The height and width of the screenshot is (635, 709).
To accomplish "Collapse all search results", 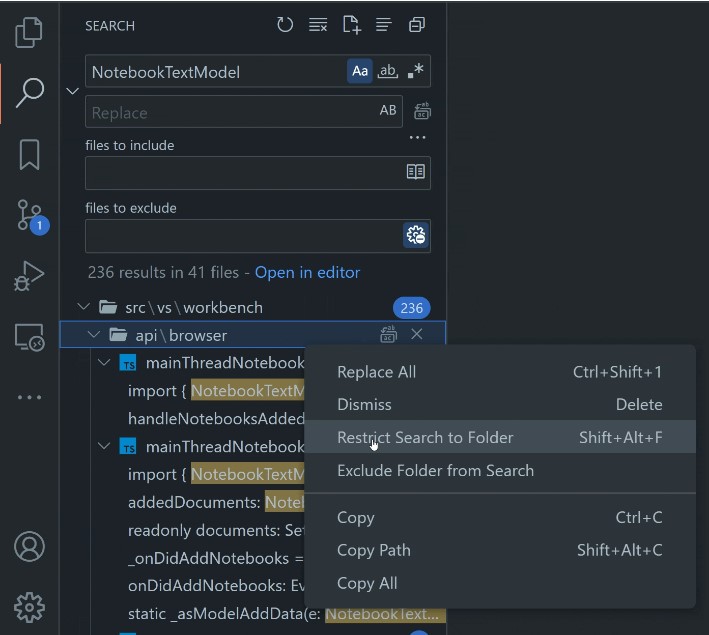I will [x=417, y=25].
